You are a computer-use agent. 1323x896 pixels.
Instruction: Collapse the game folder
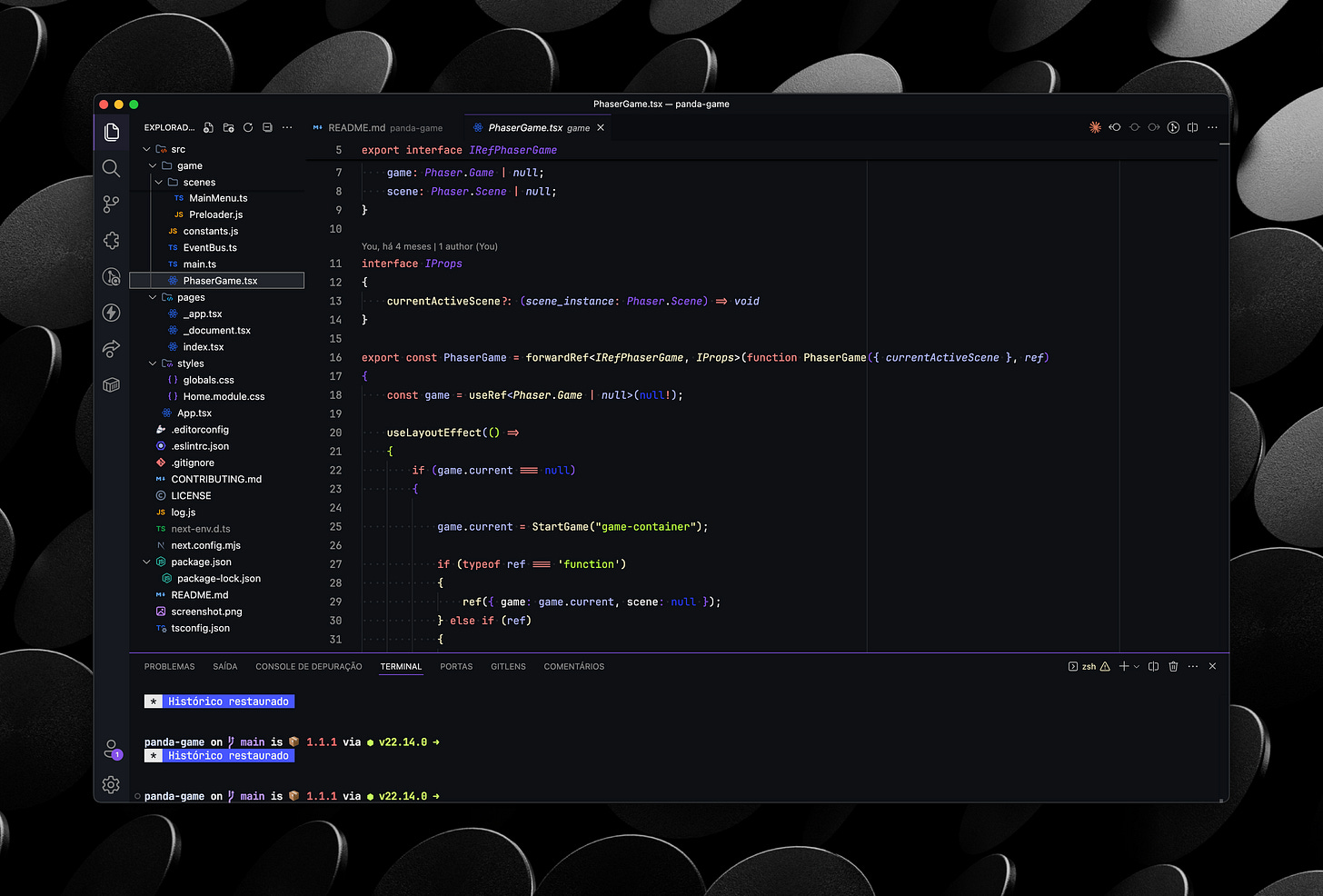153,165
